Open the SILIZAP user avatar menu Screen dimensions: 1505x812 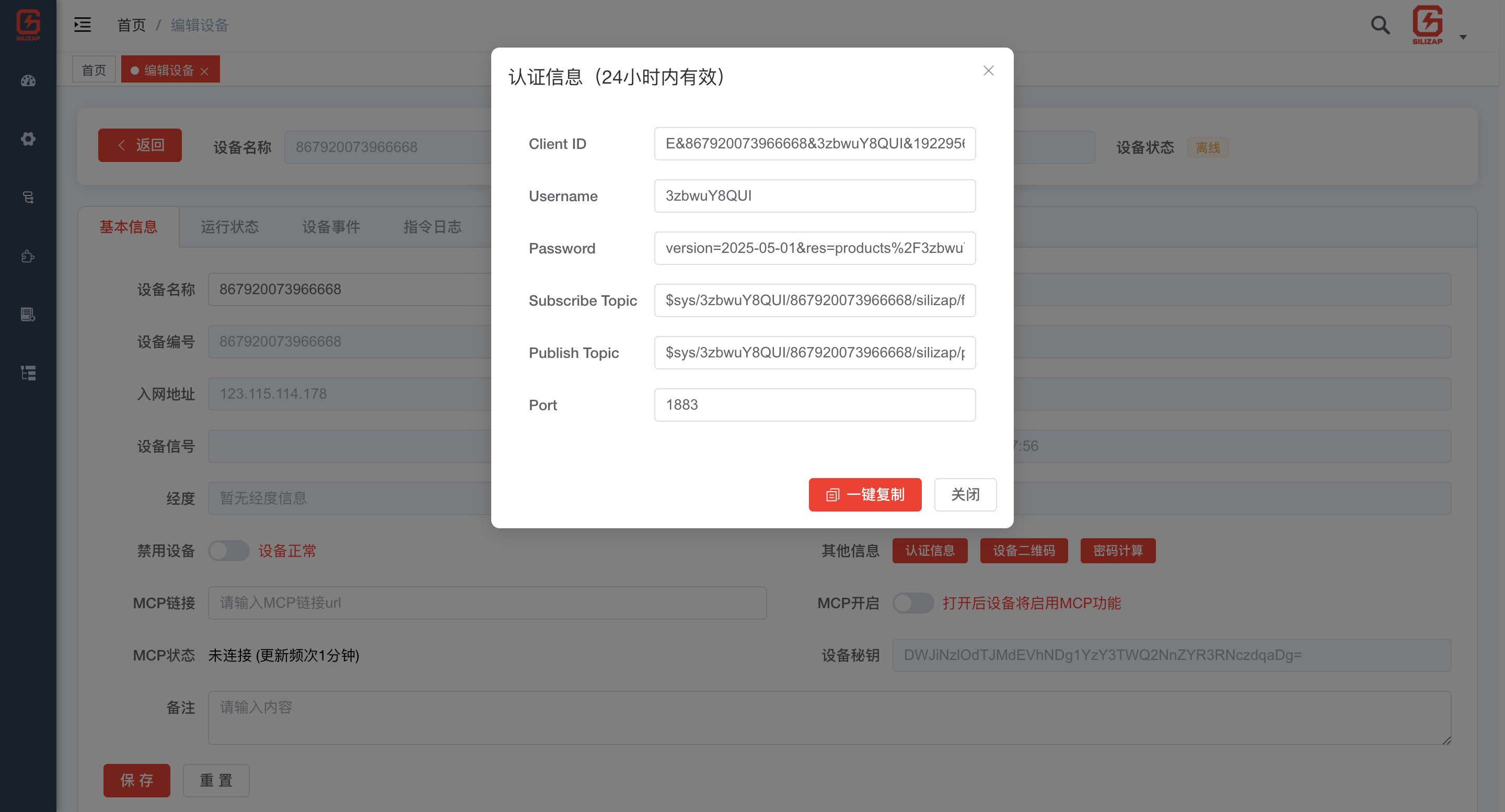(x=1427, y=25)
